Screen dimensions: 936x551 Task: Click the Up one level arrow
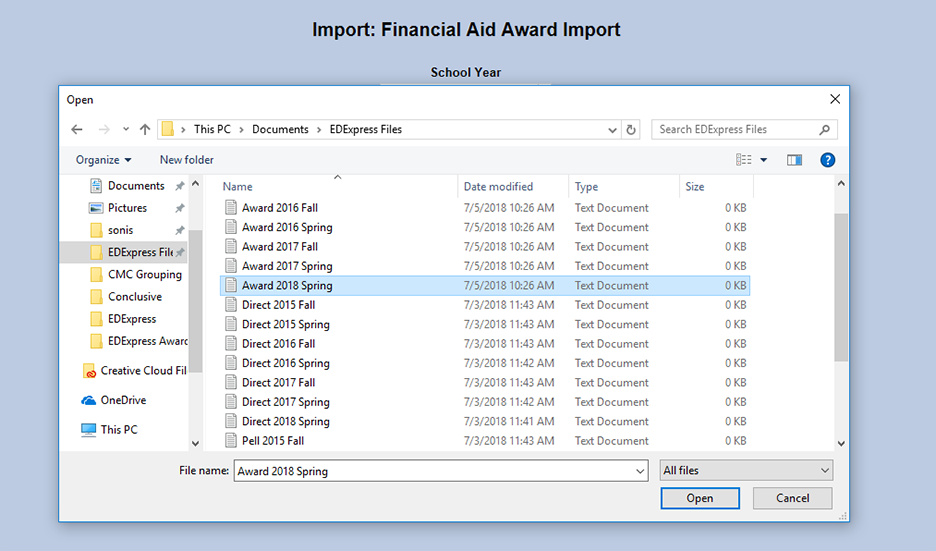tap(145, 129)
